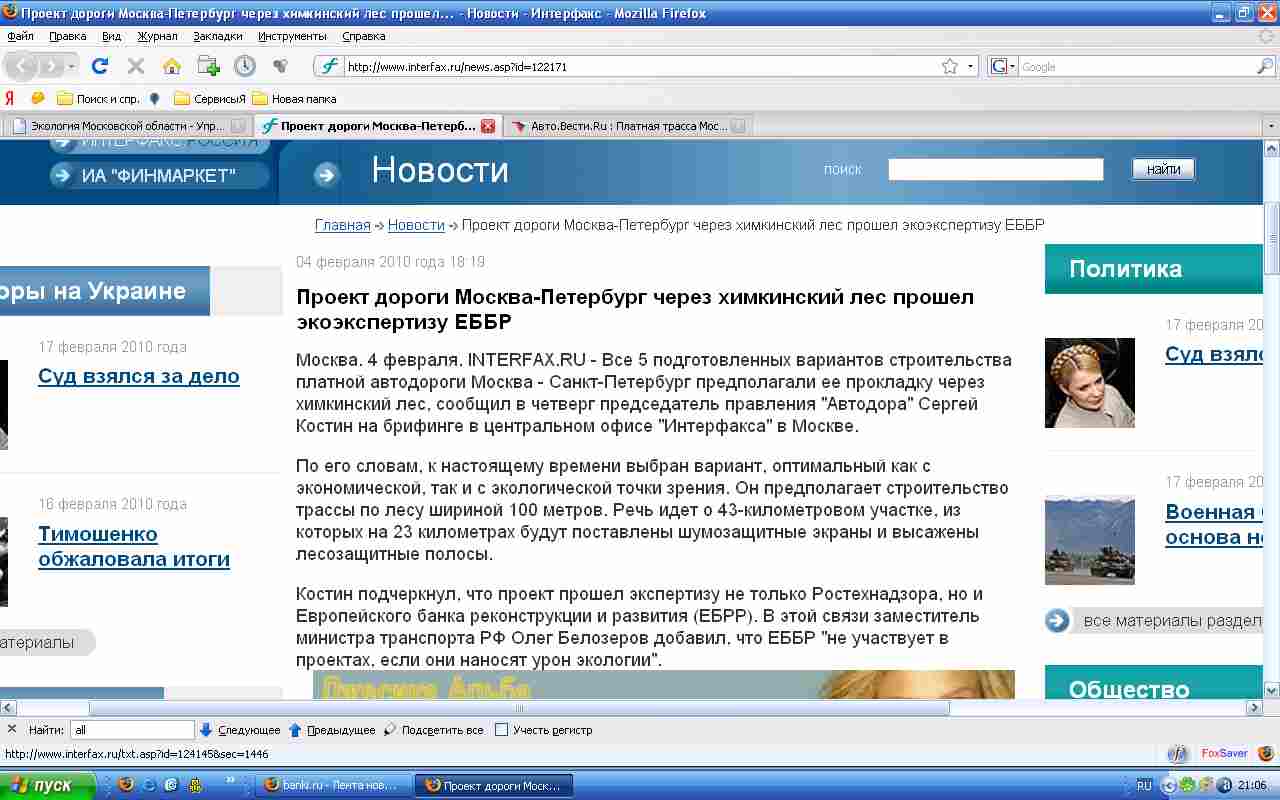This screenshot has width=1280, height=800.
Task: Follow the Новости breadcrumb link
Action: click(416, 225)
